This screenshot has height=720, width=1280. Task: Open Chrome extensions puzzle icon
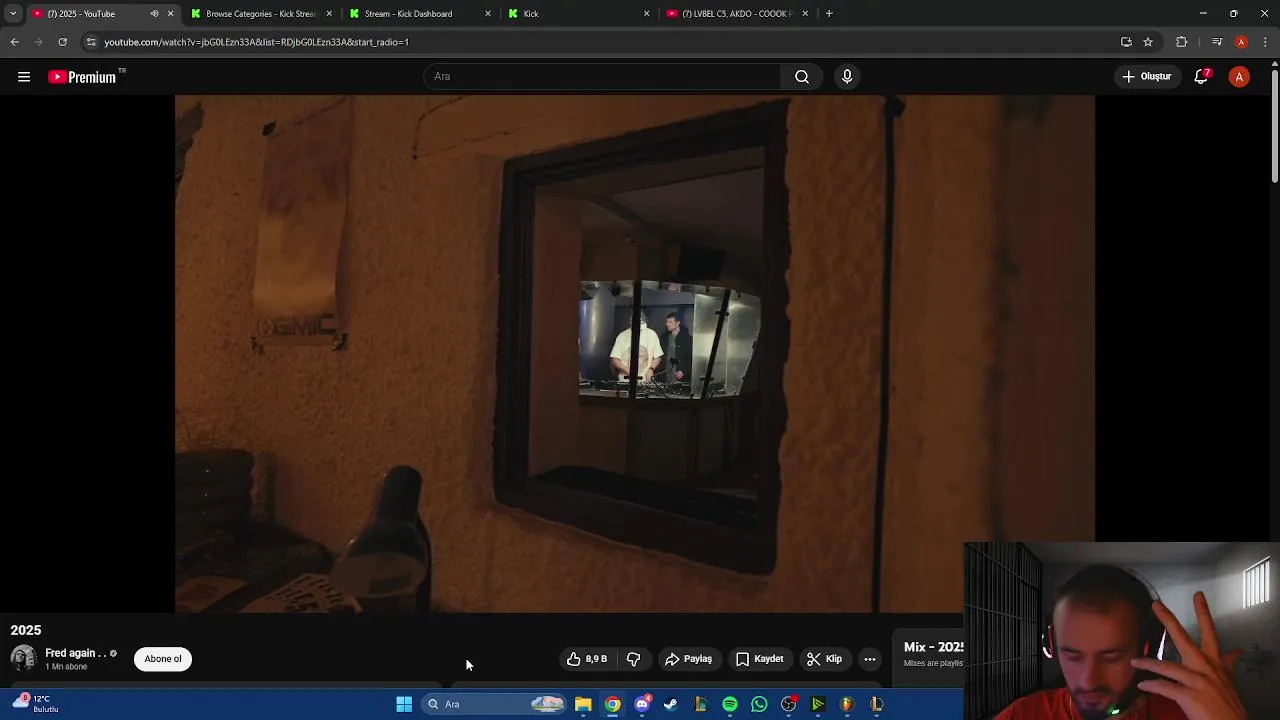pos(1182,42)
